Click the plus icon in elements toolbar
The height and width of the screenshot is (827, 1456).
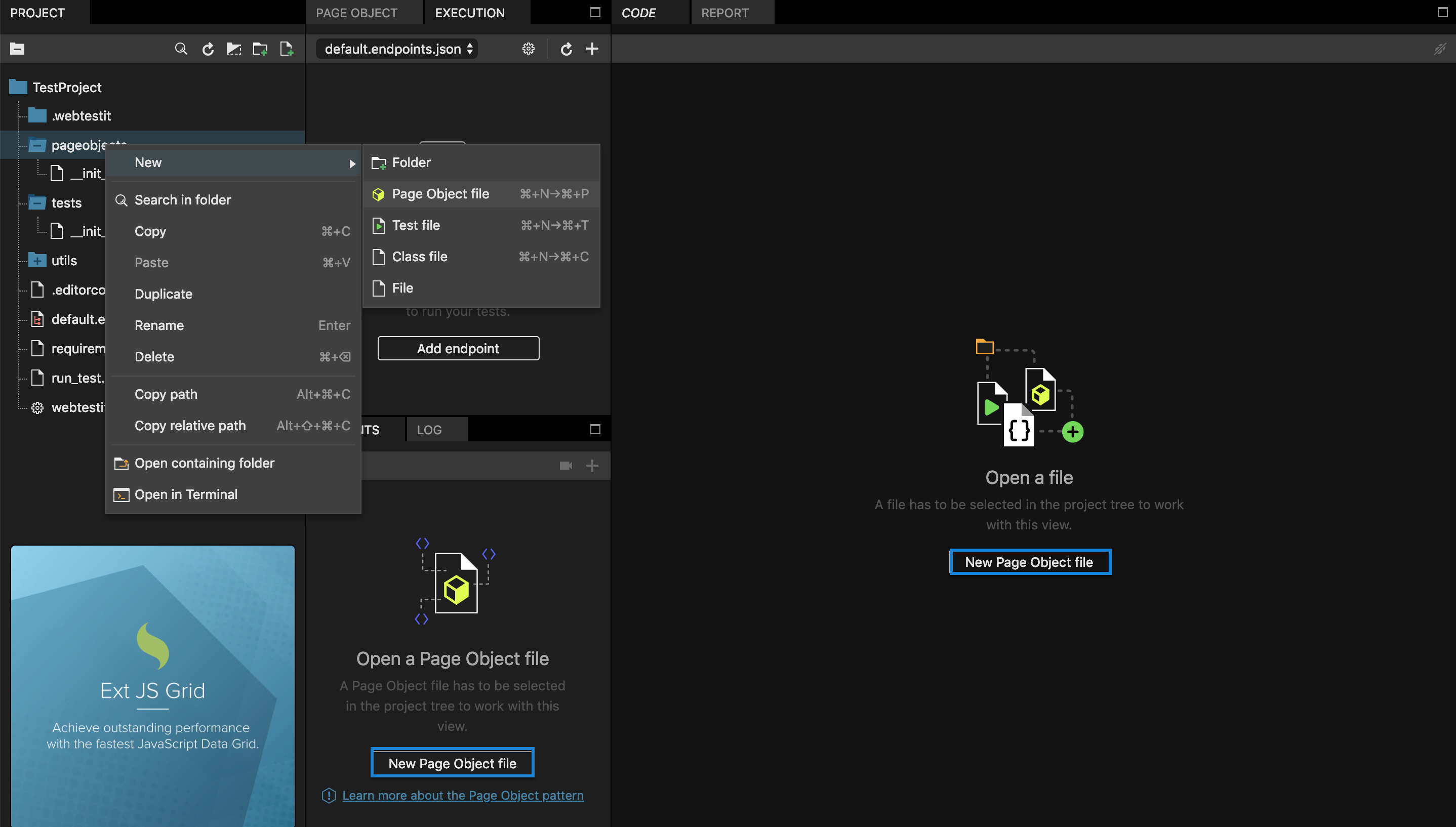tap(592, 466)
